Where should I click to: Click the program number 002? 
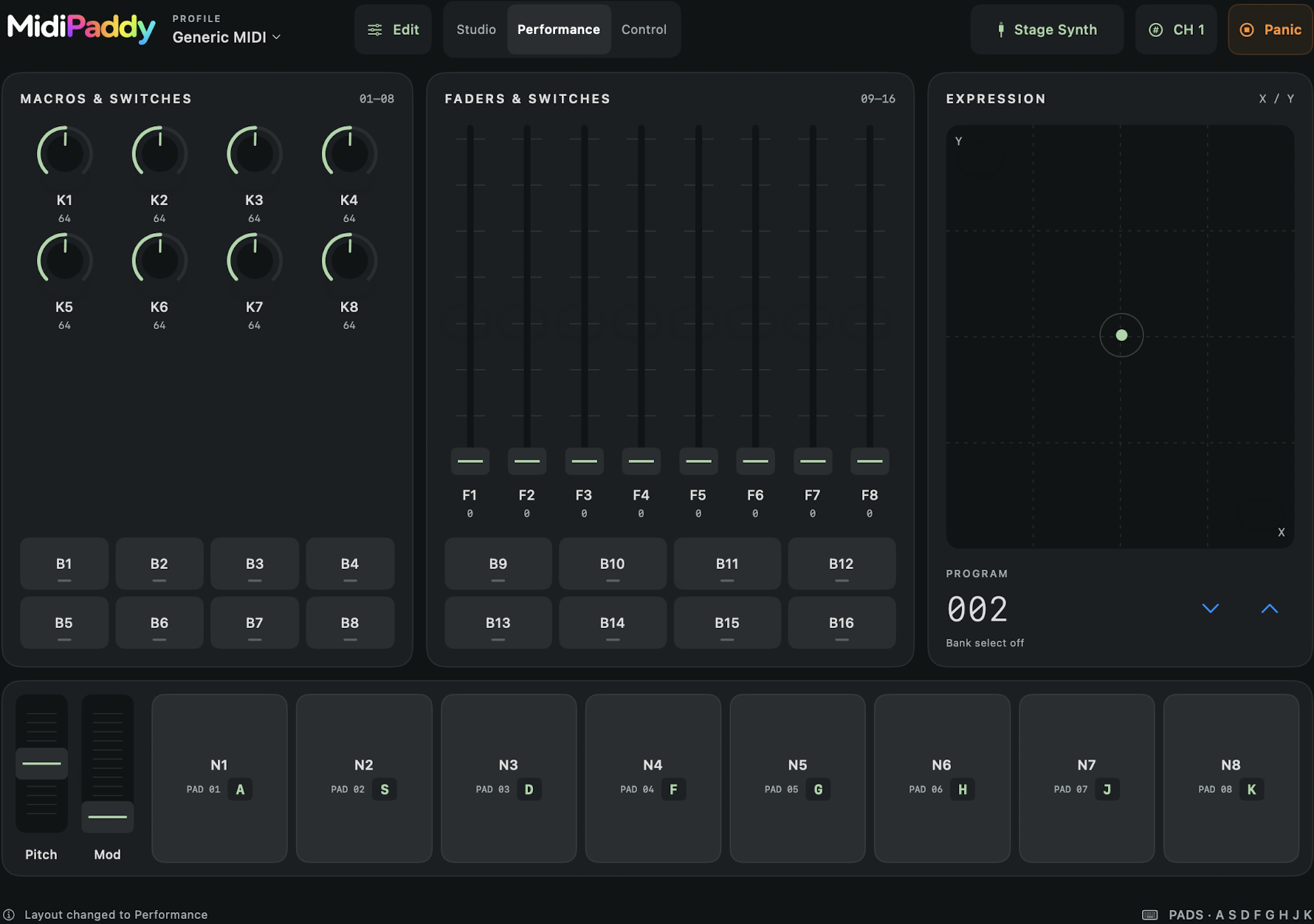[x=977, y=610]
